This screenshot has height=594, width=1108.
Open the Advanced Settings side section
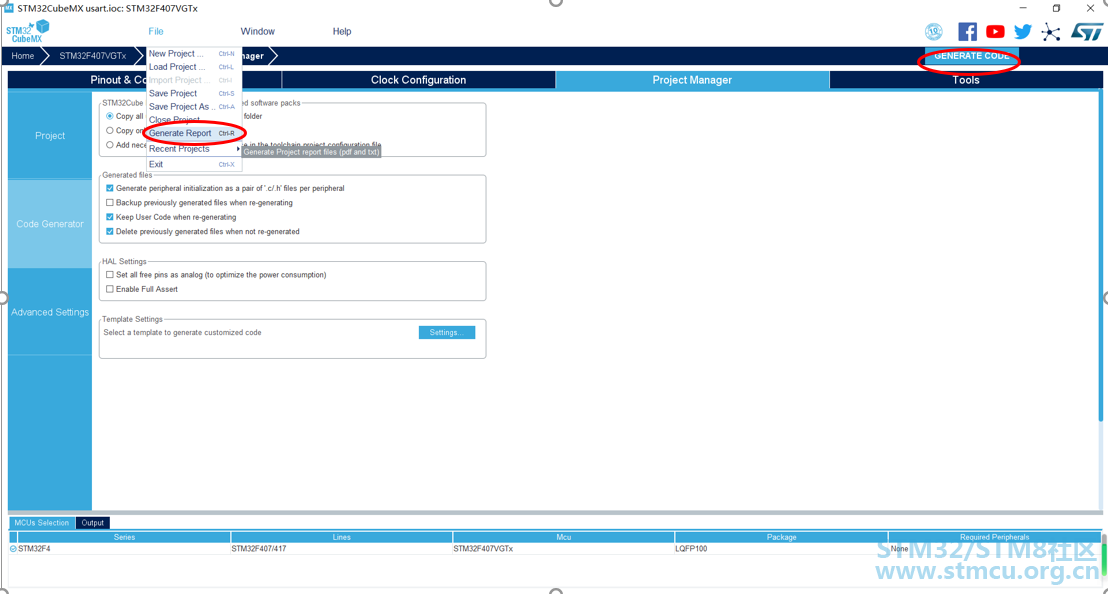pos(49,312)
